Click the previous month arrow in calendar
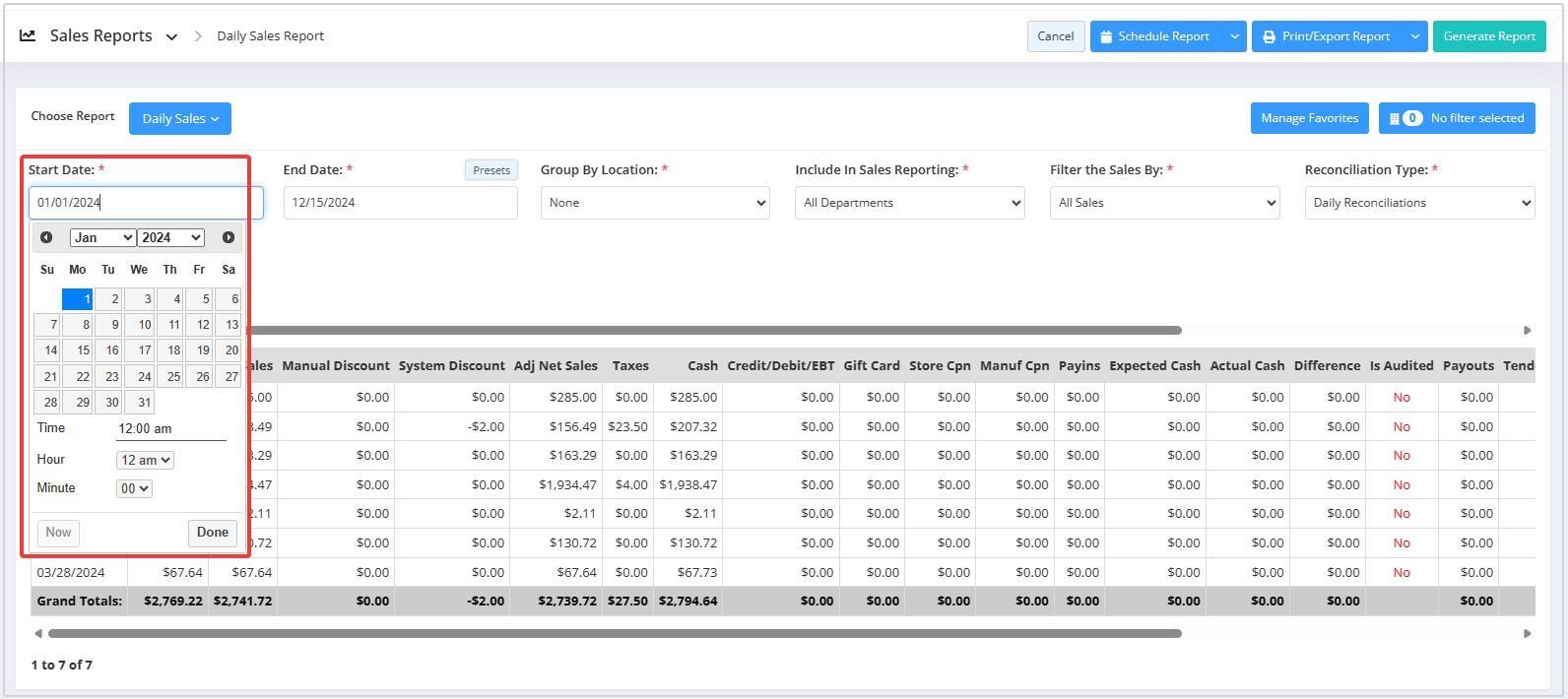This screenshot has width=1568, height=699. coord(46,237)
